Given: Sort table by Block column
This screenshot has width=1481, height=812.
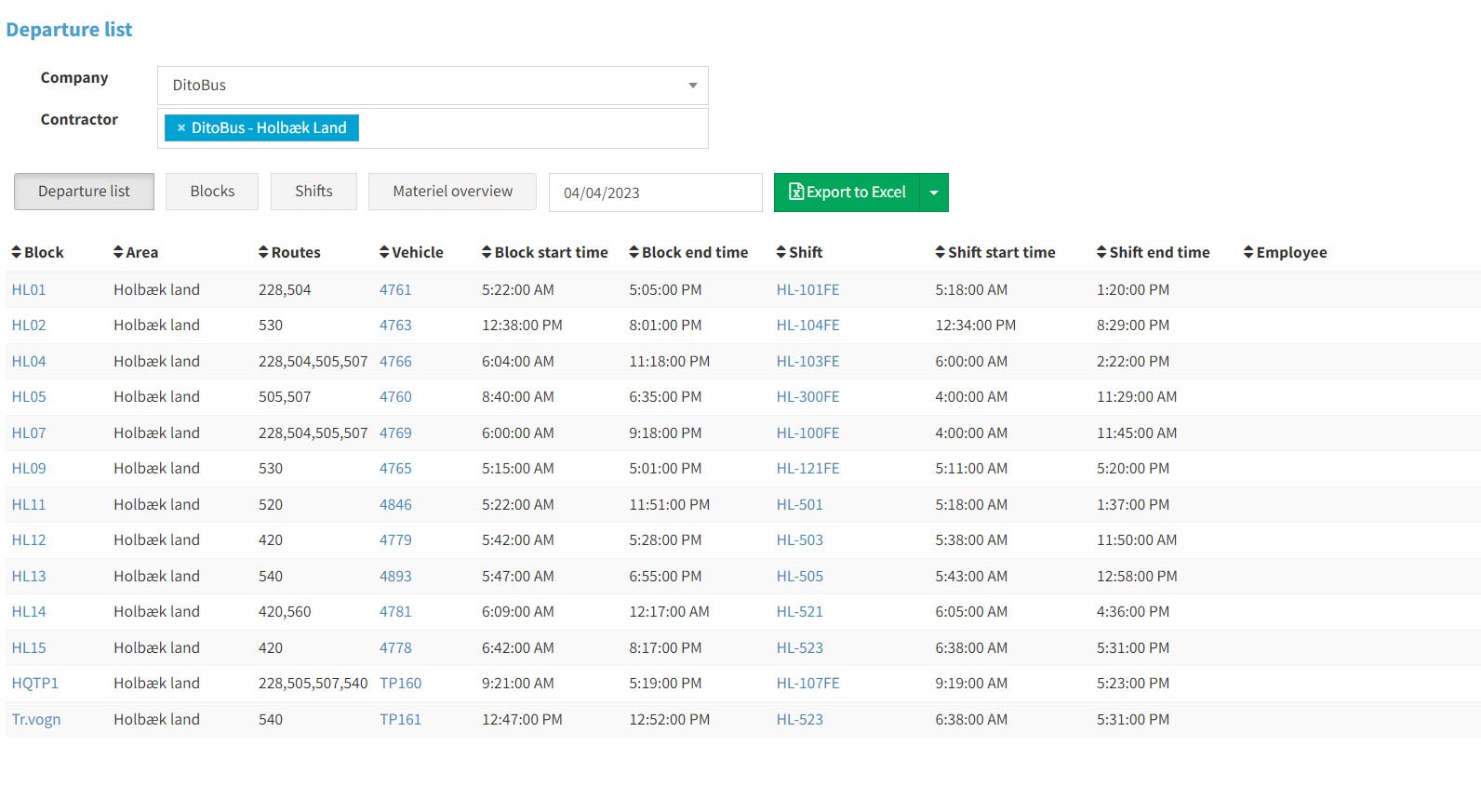Looking at the screenshot, I should (x=37, y=252).
